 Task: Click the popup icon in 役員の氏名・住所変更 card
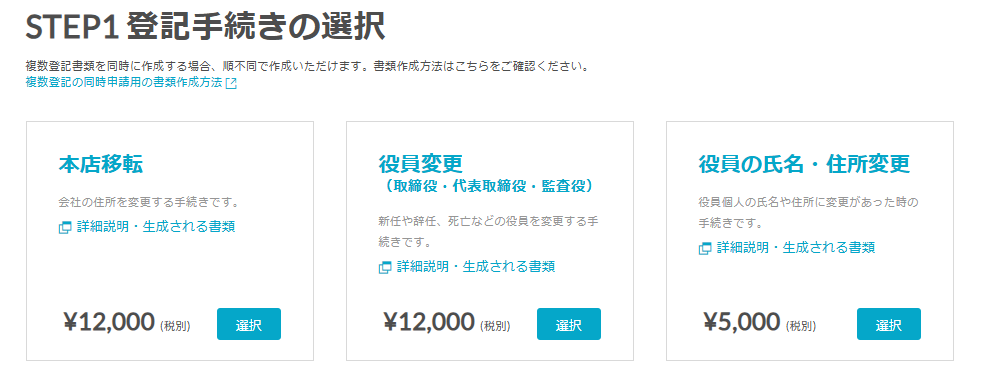point(705,249)
